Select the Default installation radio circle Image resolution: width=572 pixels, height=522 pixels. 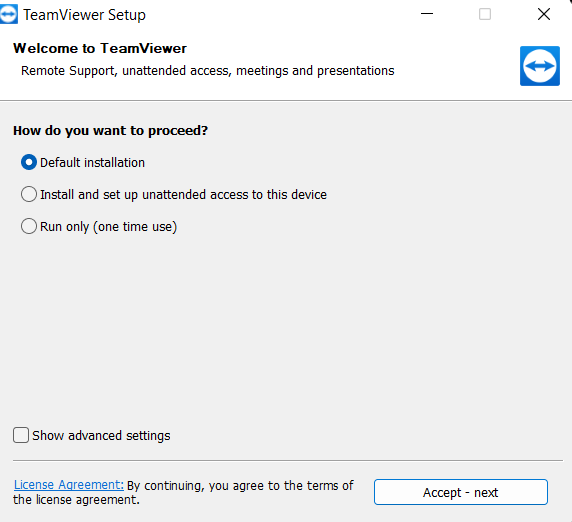point(29,162)
